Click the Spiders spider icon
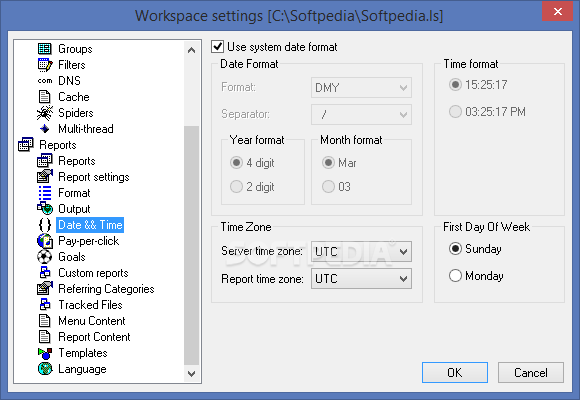The image size is (580, 400). point(45,113)
